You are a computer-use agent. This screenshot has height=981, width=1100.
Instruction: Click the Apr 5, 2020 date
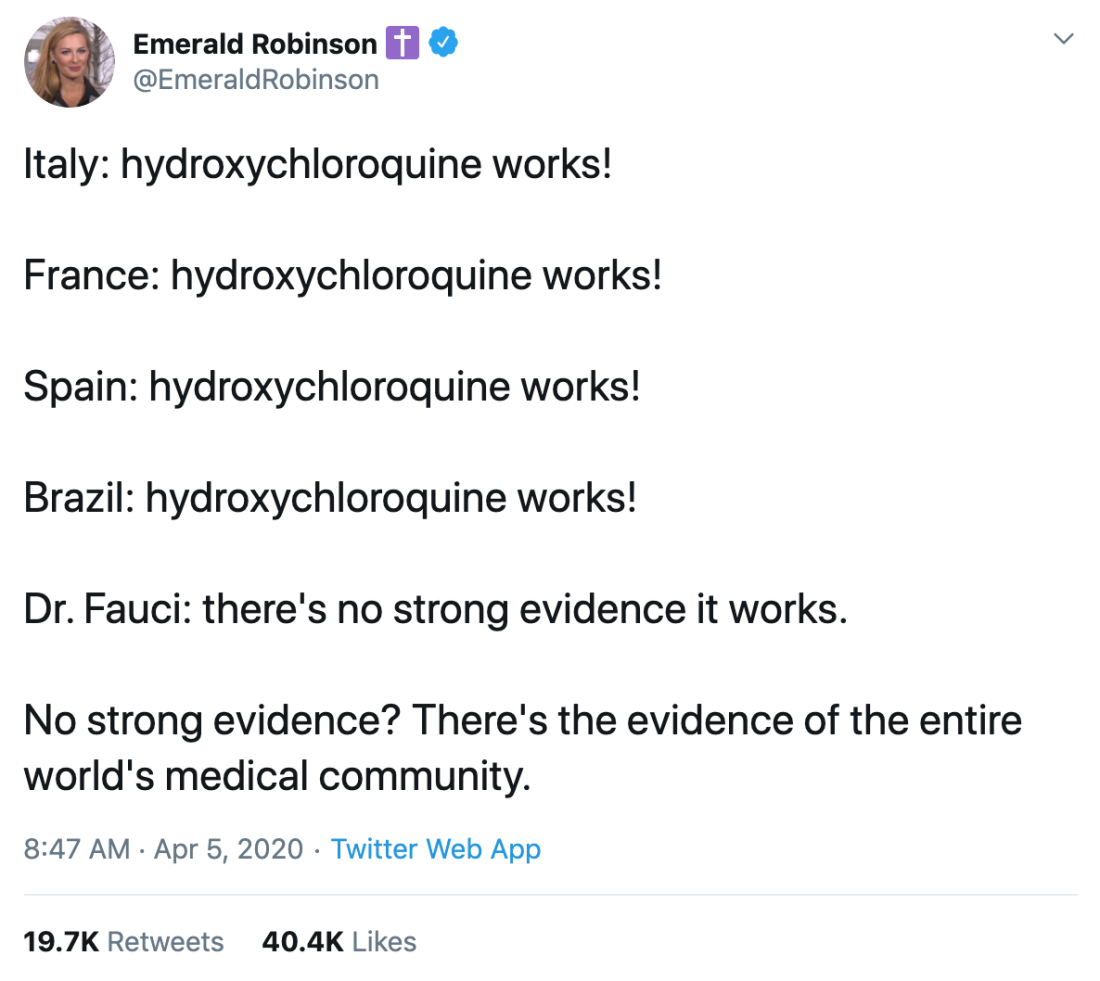tap(228, 849)
